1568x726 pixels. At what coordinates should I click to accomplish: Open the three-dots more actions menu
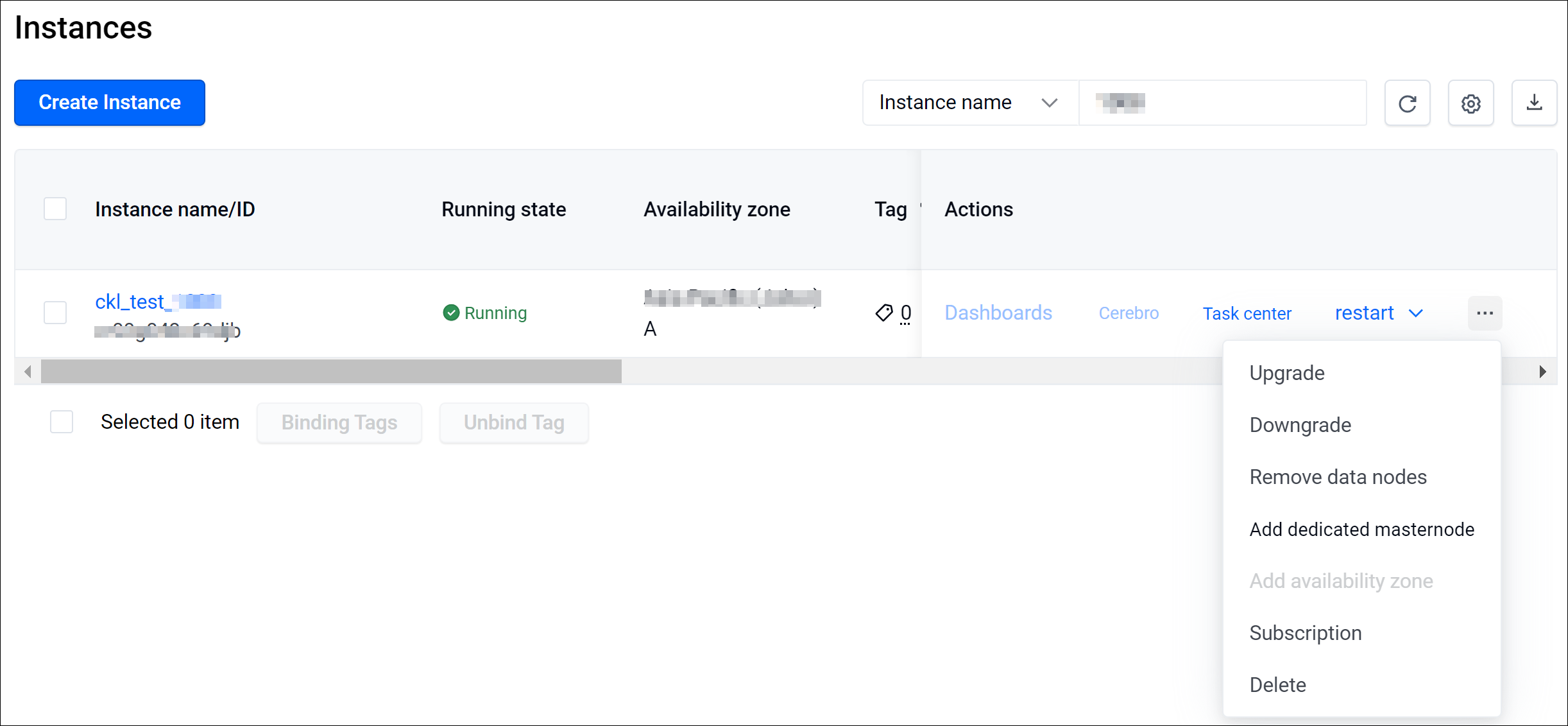[x=1485, y=313]
